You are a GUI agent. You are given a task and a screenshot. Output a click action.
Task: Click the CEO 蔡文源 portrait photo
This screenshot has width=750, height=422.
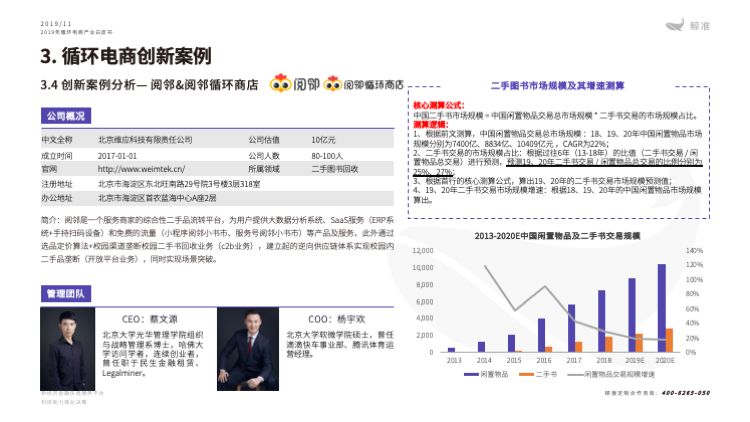67,349
